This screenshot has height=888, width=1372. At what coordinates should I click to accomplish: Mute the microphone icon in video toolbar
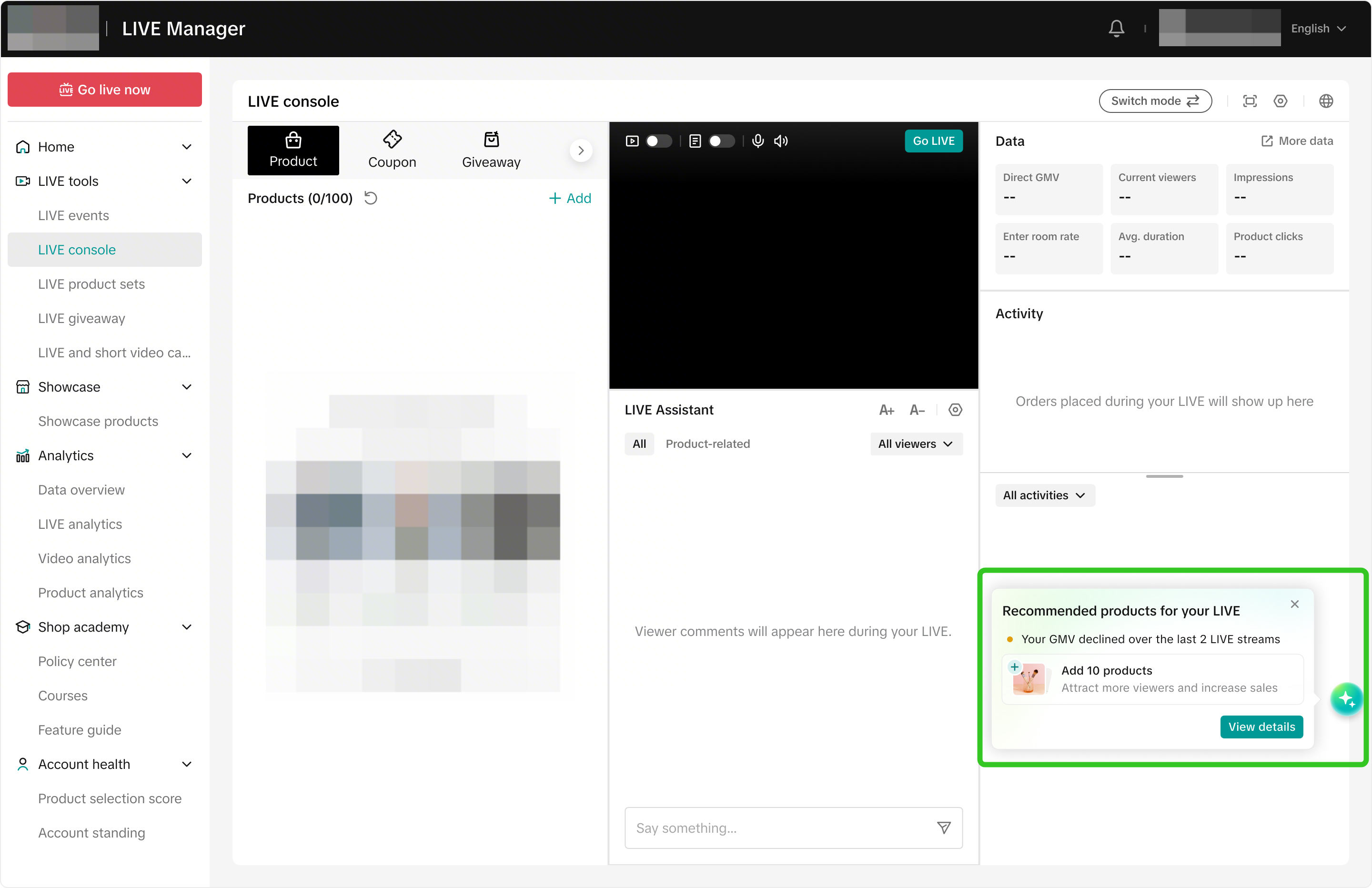coord(758,141)
